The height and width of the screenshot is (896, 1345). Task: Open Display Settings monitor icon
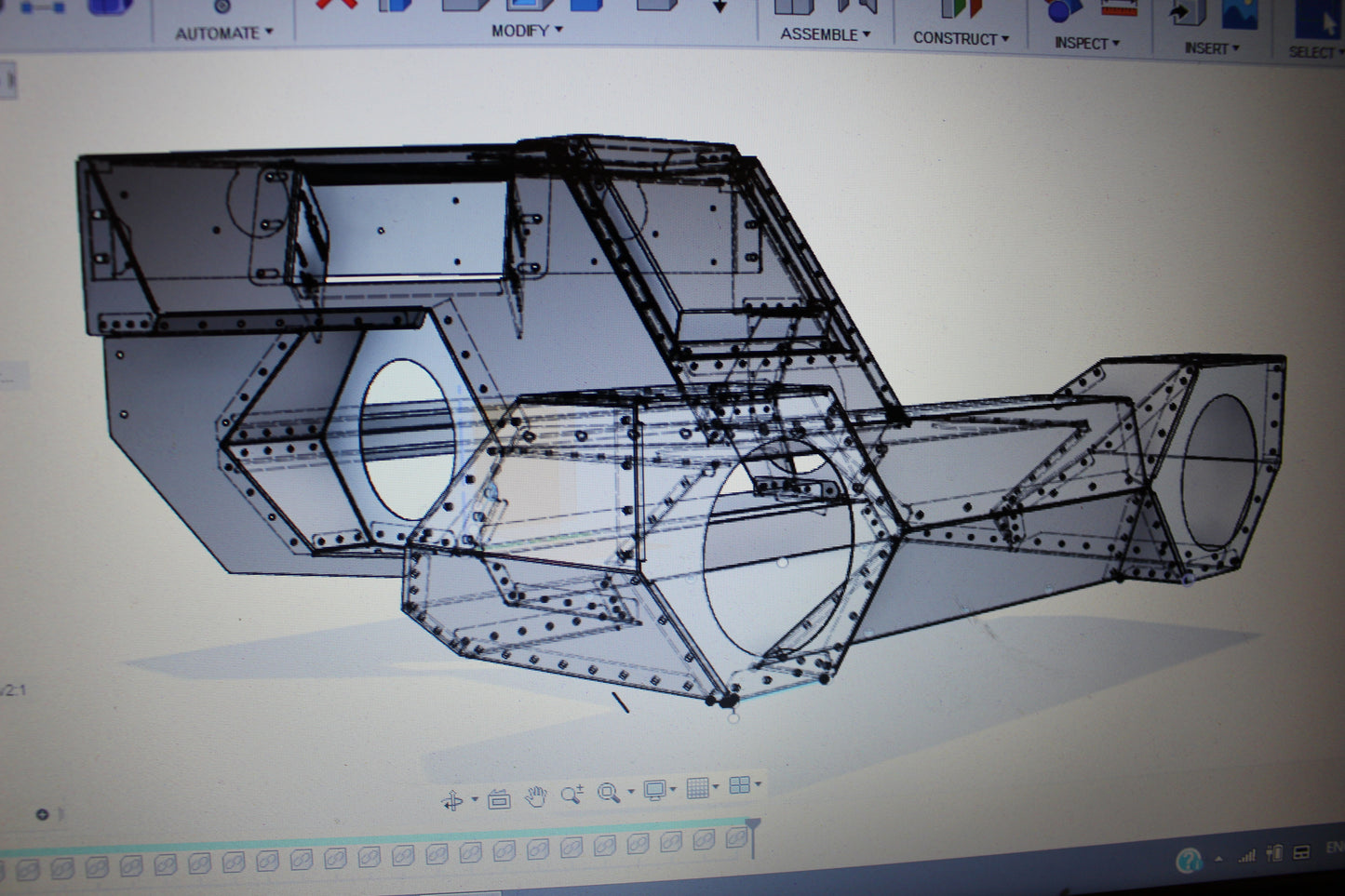654,791
